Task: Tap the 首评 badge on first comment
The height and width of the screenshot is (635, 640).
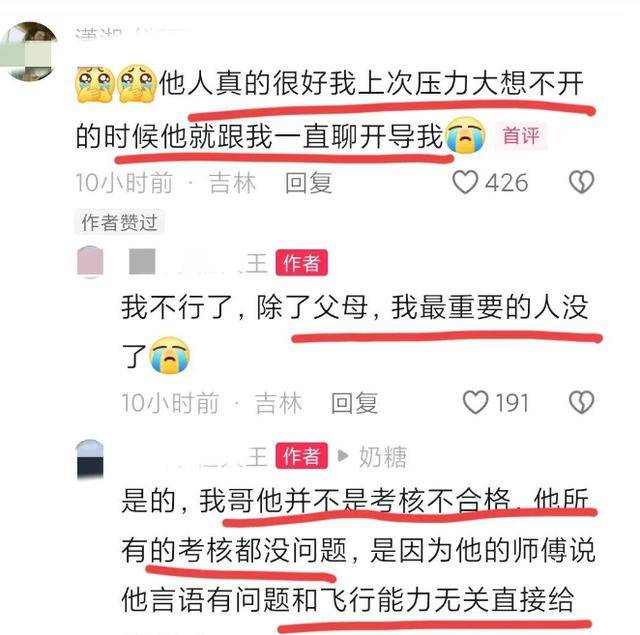Action: pos(521,135)
